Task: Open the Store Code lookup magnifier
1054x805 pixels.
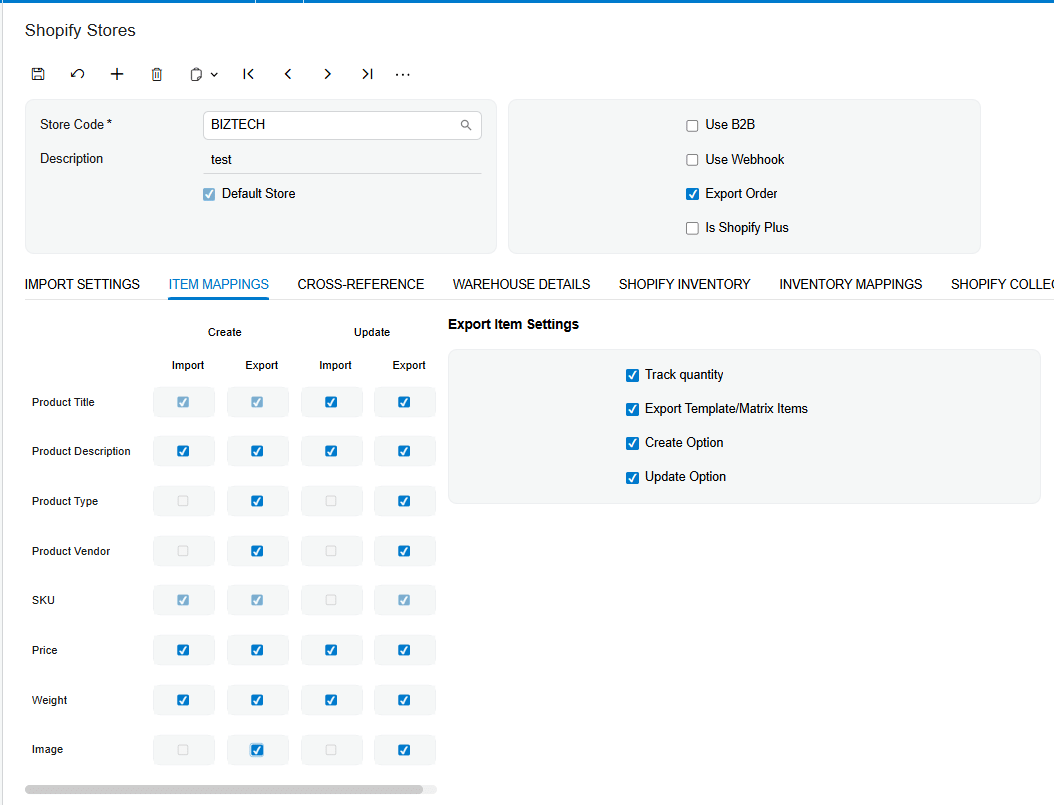Action: click(466, 125)
